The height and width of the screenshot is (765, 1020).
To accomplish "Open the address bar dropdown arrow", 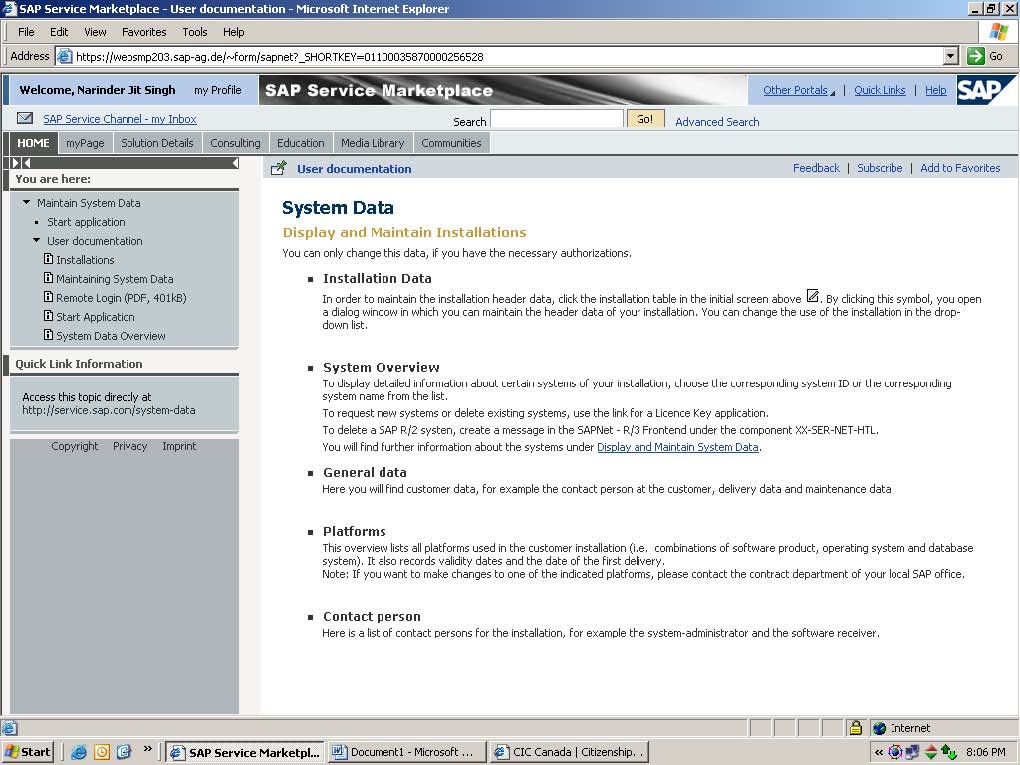I will [950, 56].
